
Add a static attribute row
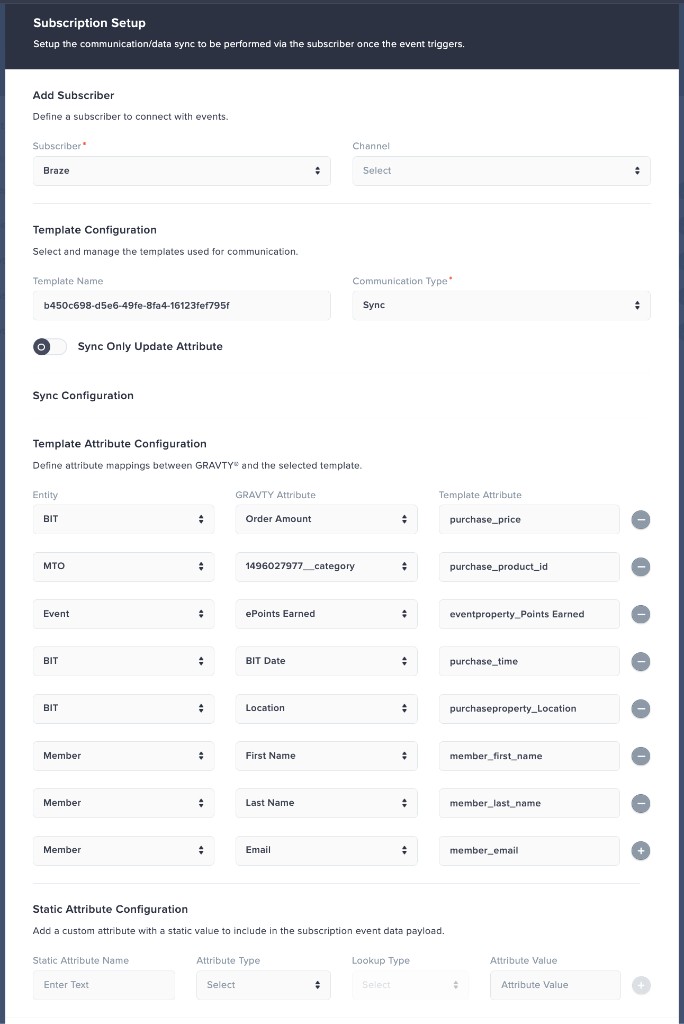(640, 984)
